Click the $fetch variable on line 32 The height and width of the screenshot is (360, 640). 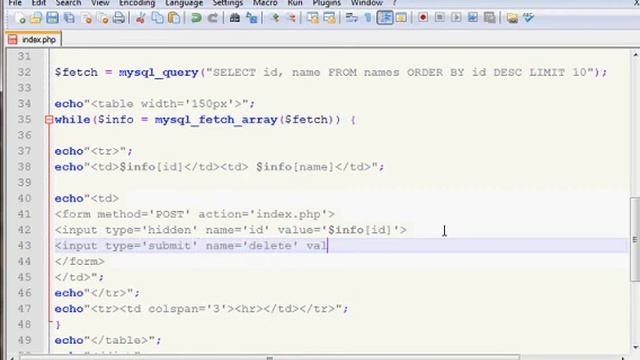(76, 72)
